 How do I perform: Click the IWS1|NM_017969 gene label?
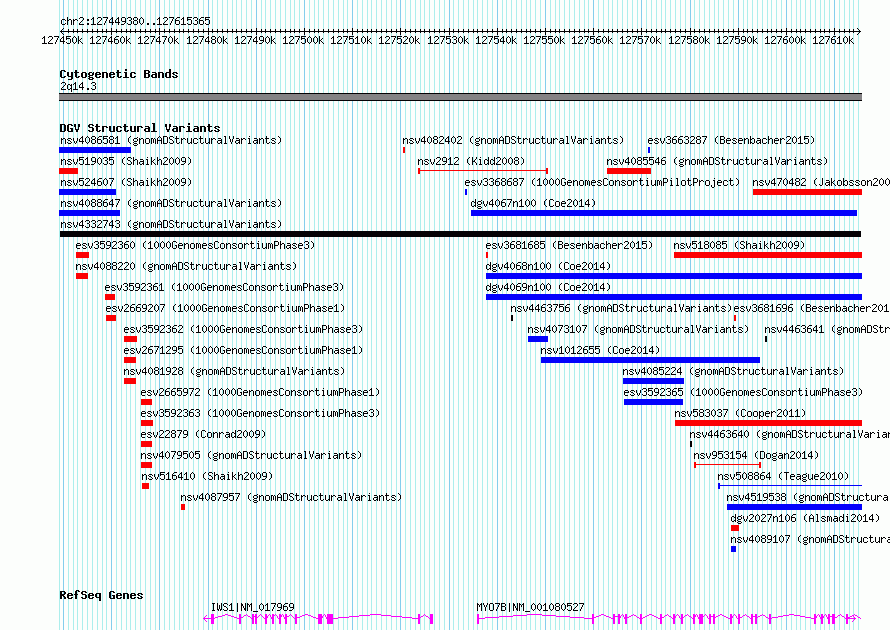(x=253, y=607)
